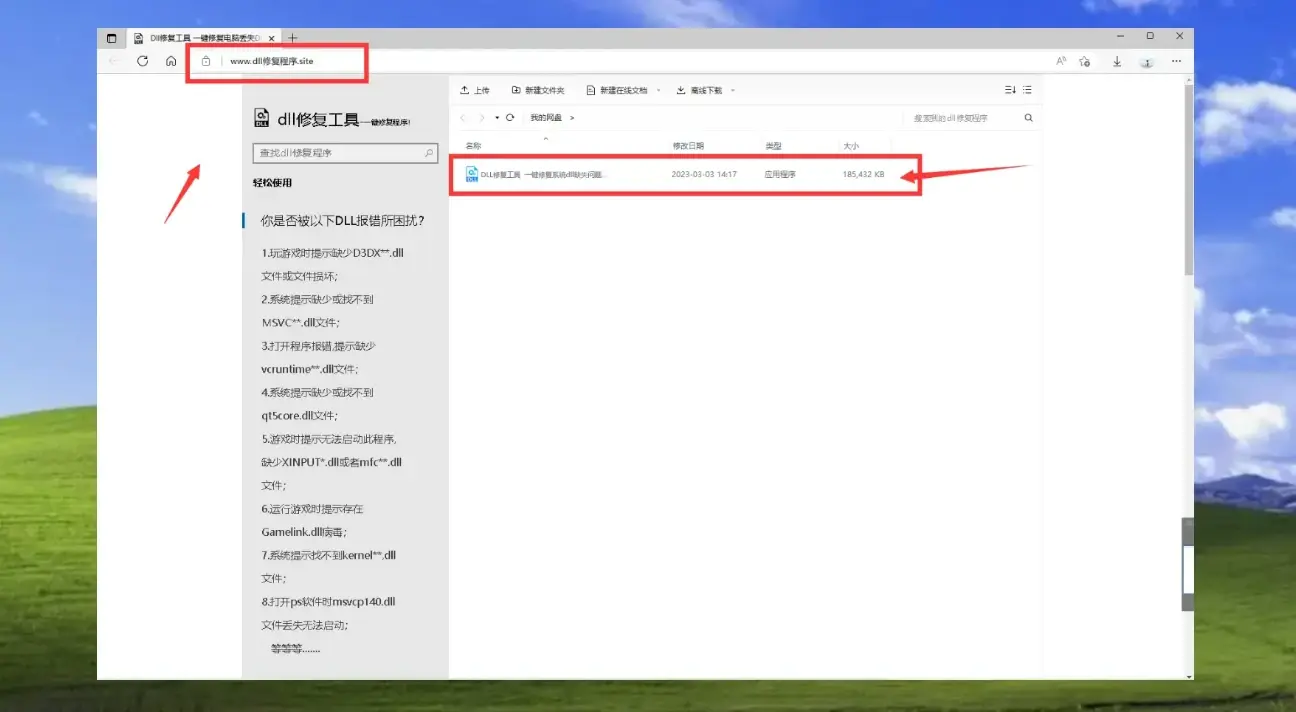This screenshot has width=1296, height=712.
Task: Select the dll修复工具 browser tab
Action: 190,37
